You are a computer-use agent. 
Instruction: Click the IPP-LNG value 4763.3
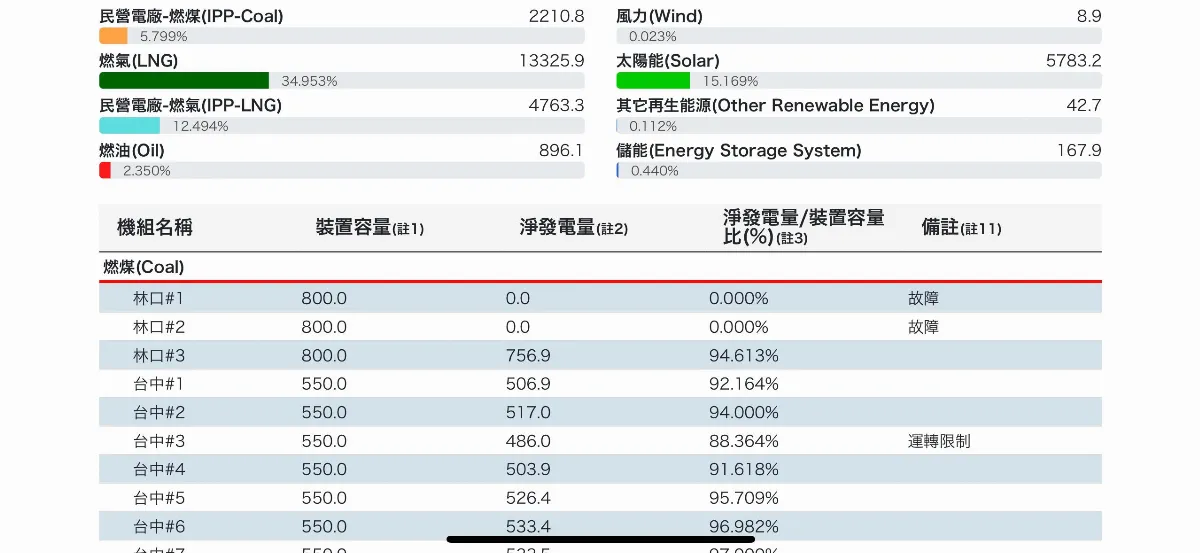[556, 106]
